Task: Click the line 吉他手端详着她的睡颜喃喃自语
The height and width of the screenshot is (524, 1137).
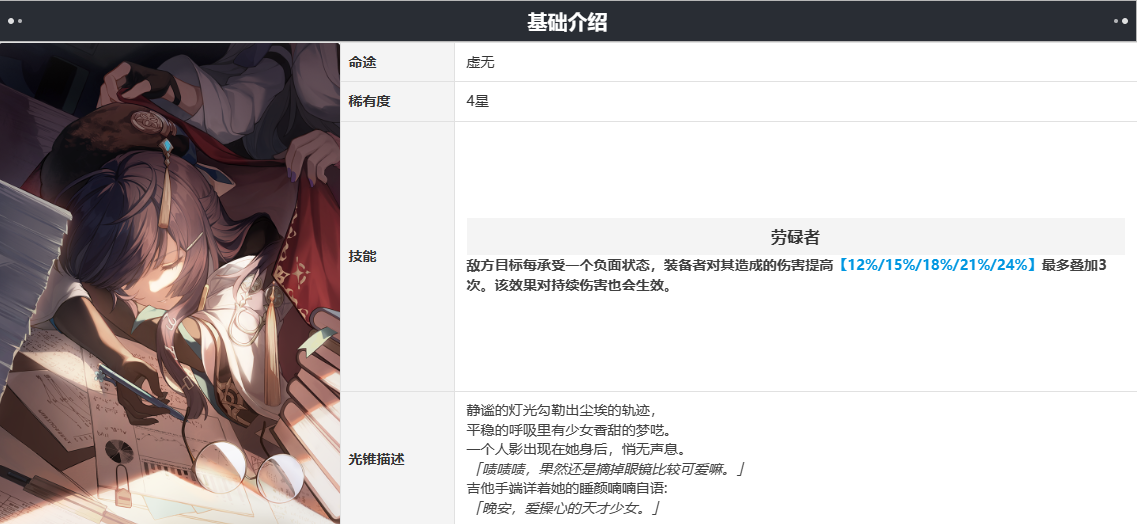Action: click(569, 489)
